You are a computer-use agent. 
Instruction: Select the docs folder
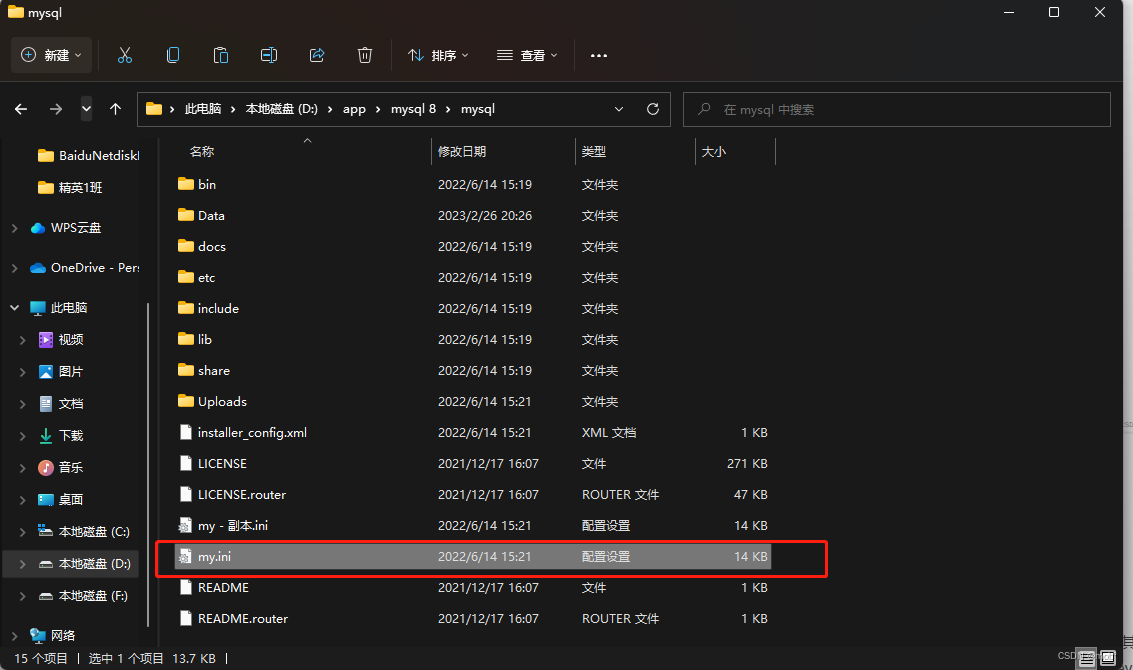pyautogui.click(x=212, y=246)
